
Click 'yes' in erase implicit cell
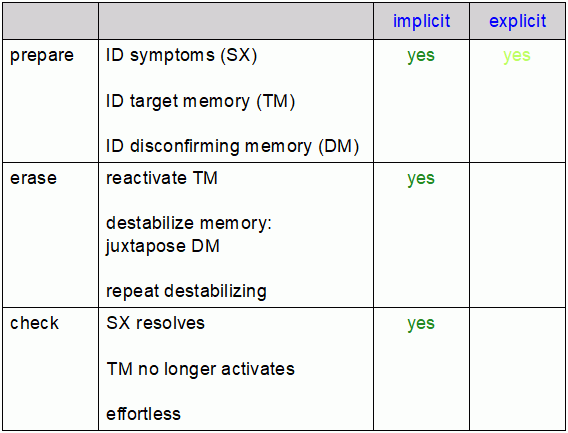tap(421, 179)
